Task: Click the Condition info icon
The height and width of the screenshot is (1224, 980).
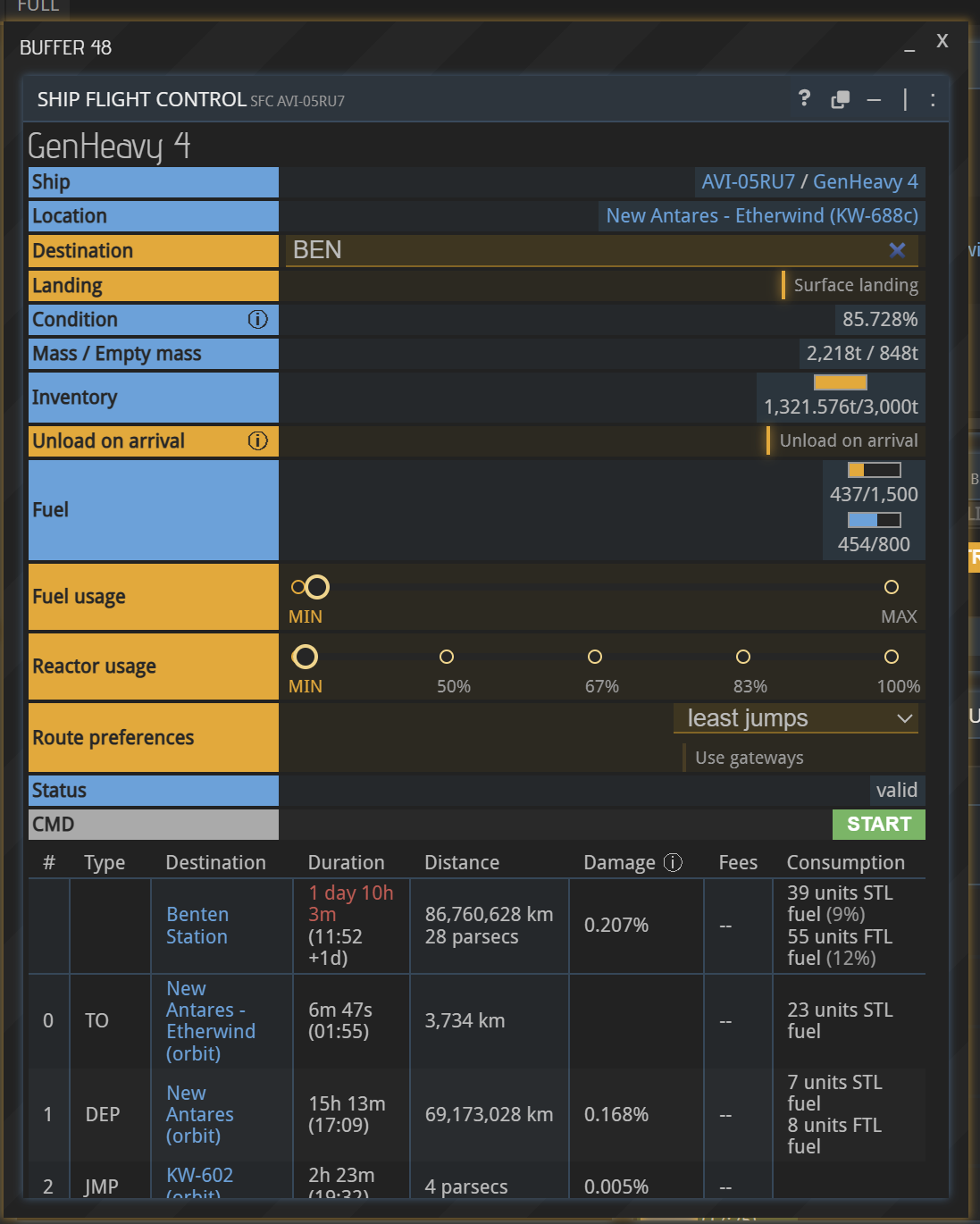Action: click(x=257, y=320)
